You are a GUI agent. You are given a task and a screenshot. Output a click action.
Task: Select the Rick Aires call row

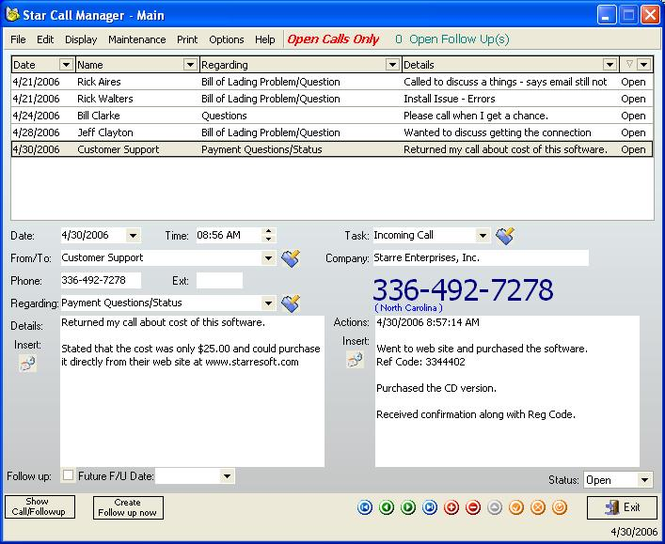332,82
